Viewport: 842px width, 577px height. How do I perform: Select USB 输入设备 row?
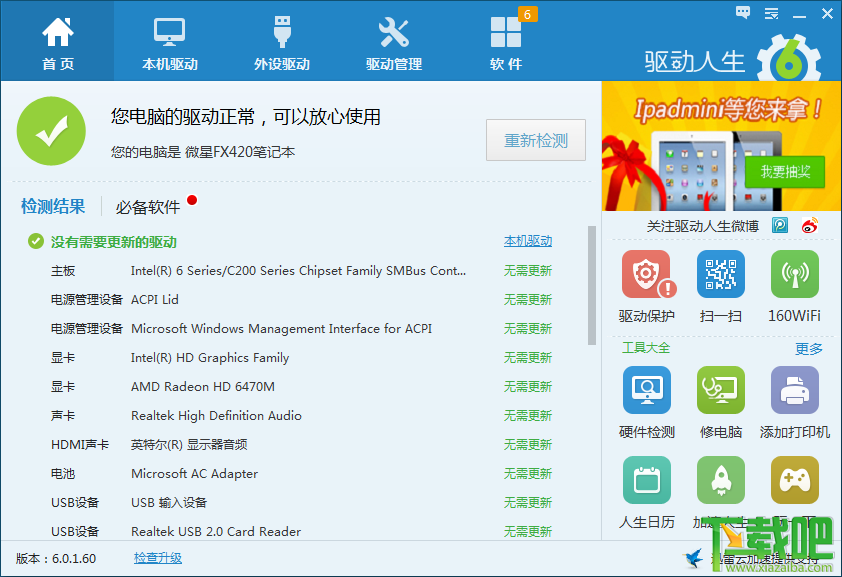(302, 502)
